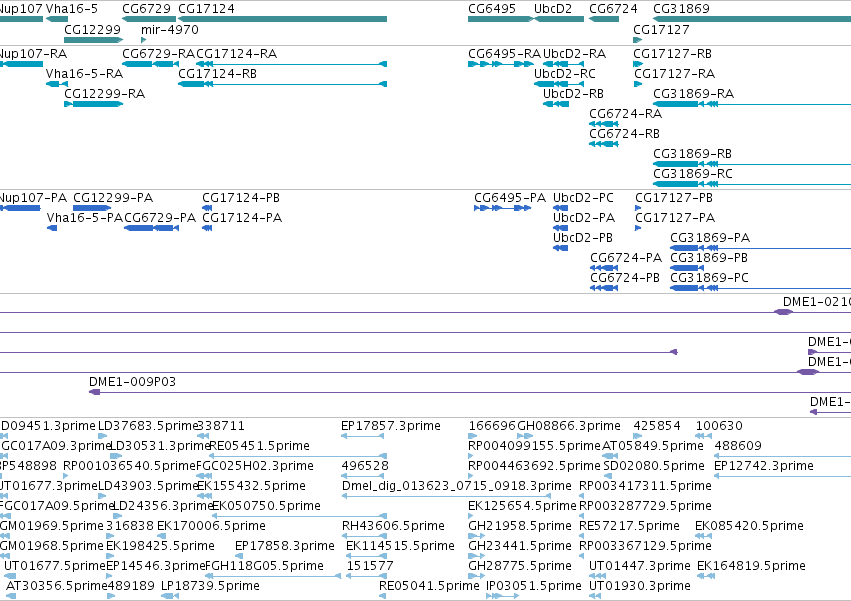
Task: Click transcript UbcD2-RC
Action: click(559, 84)
